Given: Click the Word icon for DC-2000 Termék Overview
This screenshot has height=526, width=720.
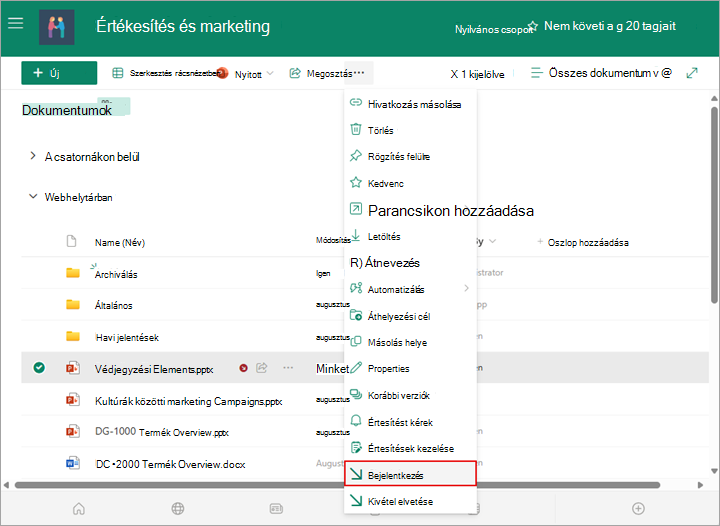Looking at the screenshot, I should 73,463.
